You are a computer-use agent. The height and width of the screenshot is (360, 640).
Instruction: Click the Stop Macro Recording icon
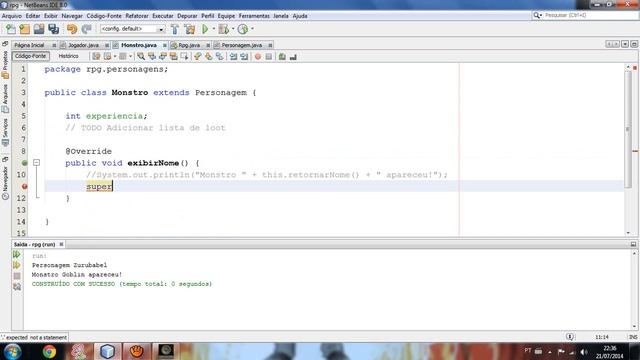pyautogui.click(x=269, y=56)
